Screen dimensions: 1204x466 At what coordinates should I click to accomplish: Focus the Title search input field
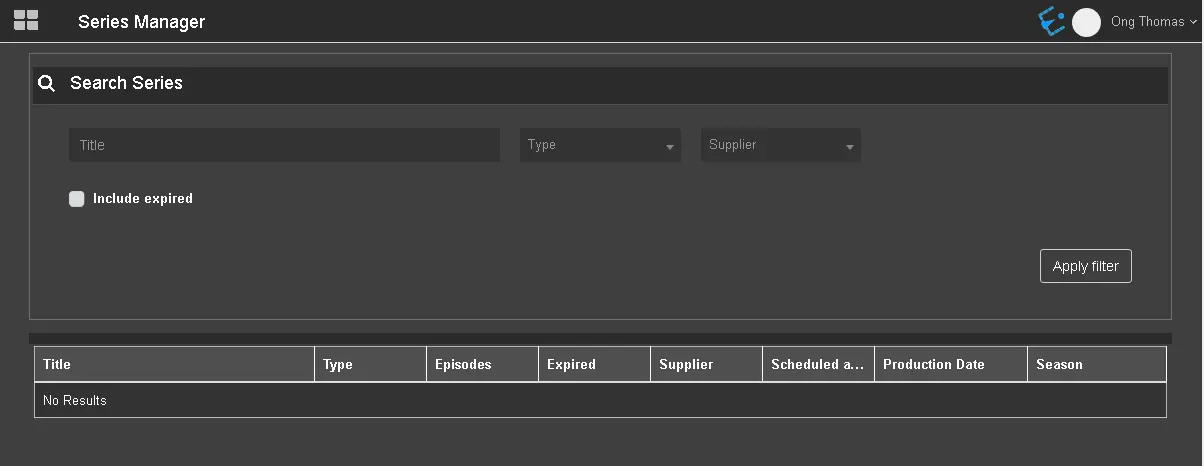point(284,145)
